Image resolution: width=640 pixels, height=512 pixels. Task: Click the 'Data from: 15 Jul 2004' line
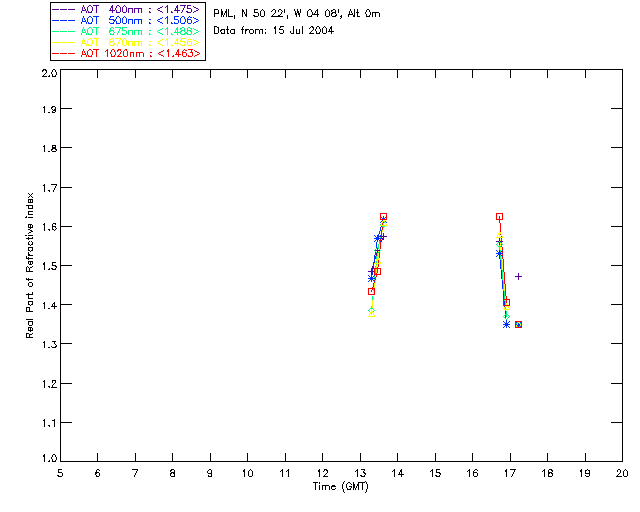pyautogui.click(x=273, y=31)
